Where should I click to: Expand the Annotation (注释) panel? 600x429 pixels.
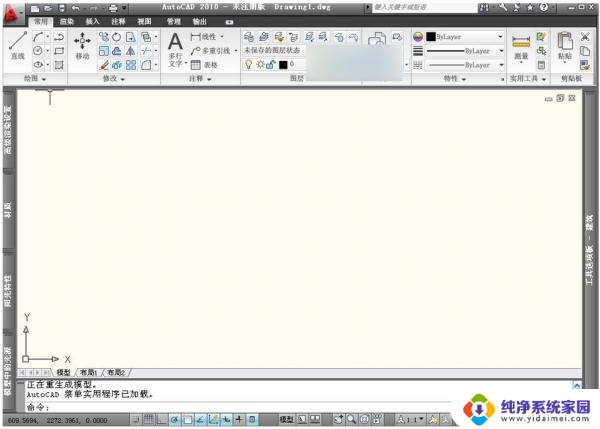coord(200,78)
